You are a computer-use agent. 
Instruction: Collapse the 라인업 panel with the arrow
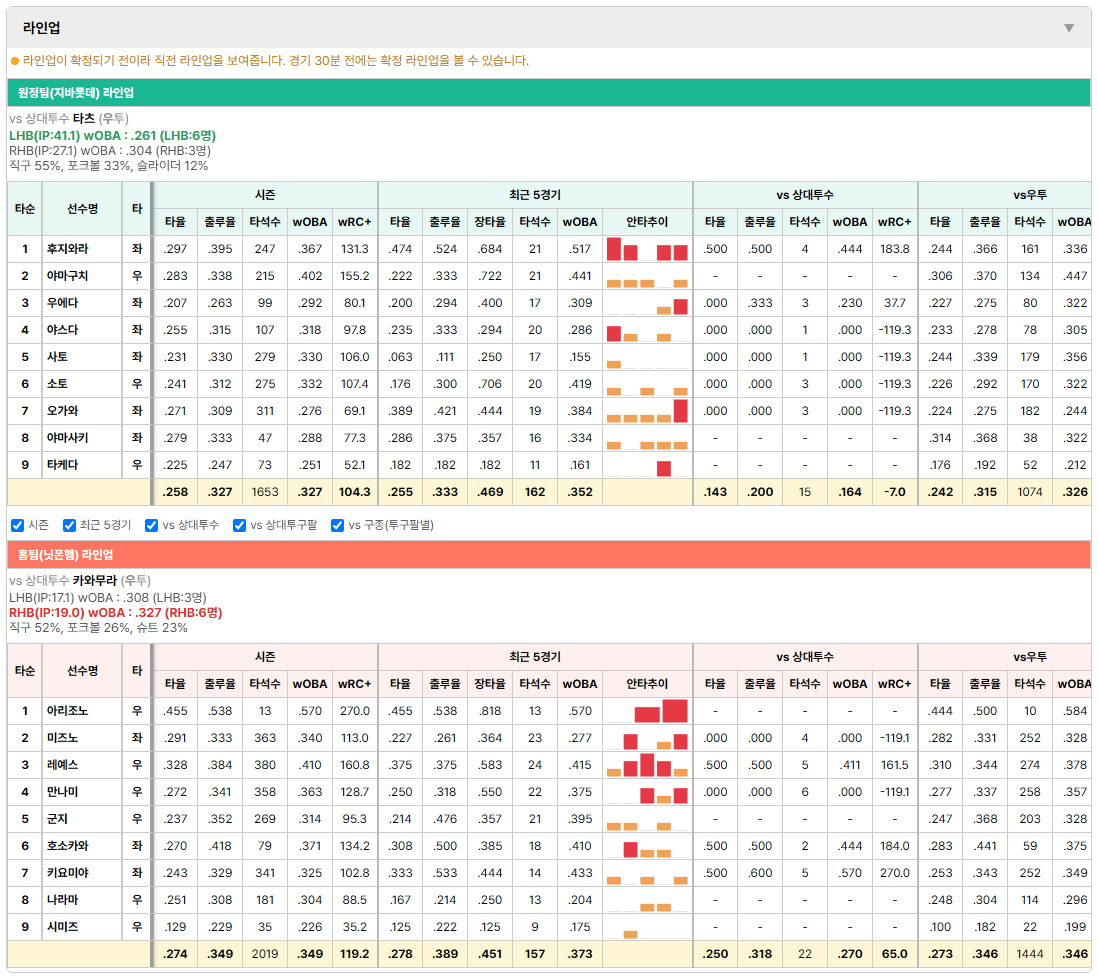pyautogui.click(x=1069, y=28)
